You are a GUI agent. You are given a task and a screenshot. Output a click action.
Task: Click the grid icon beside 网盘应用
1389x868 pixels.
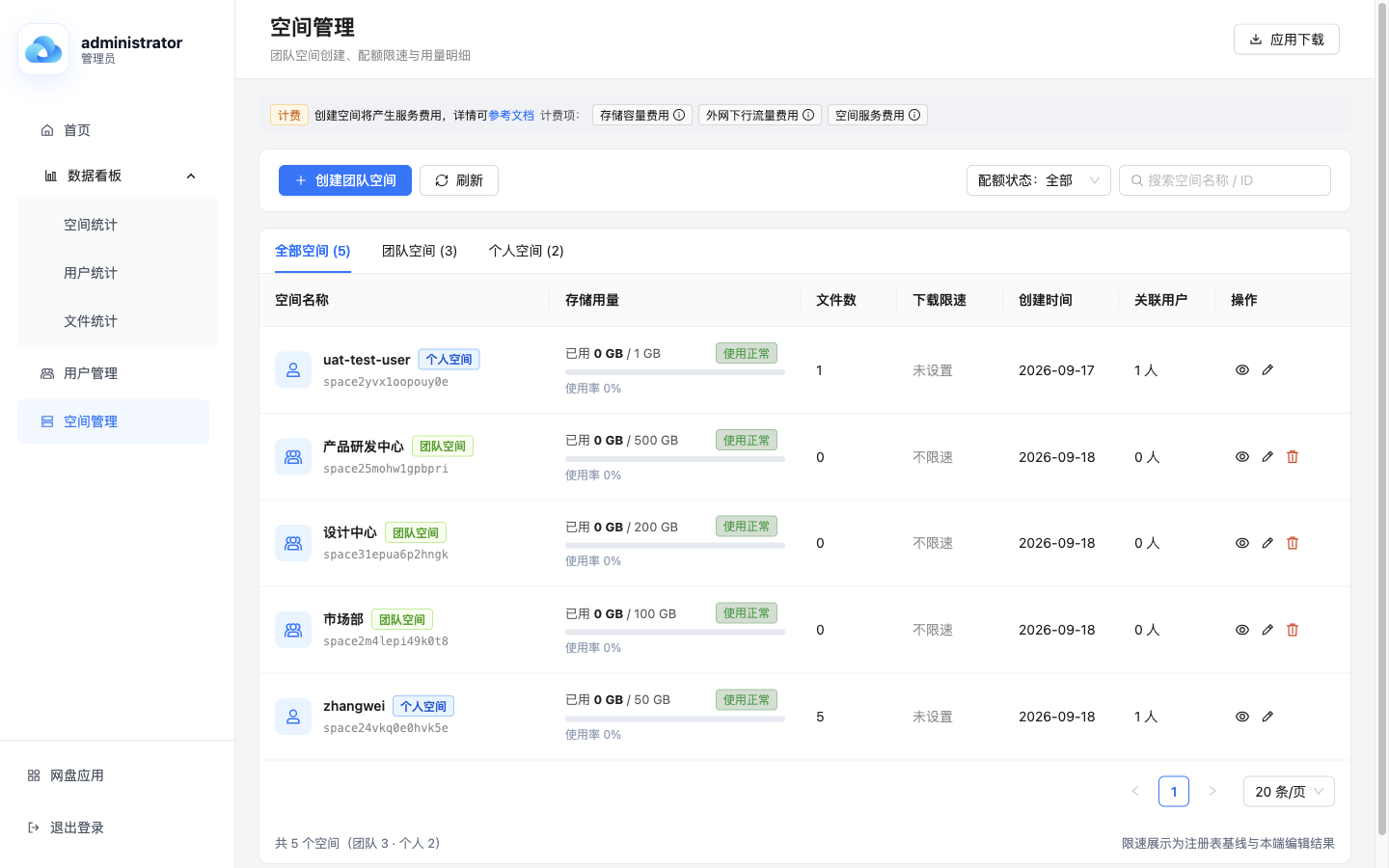click(34, 775)
